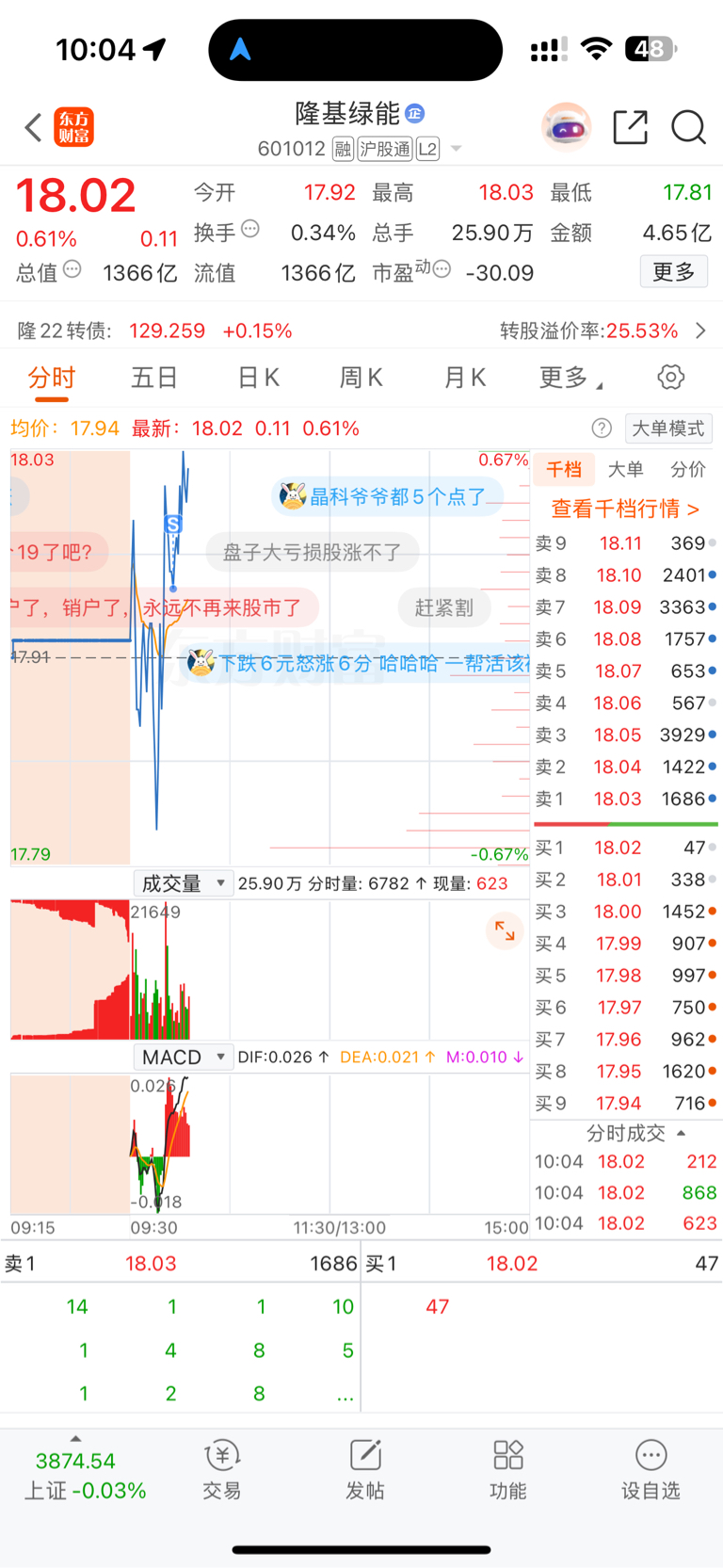The width and height of the screenshot is (723, 1568).
Task: Expand the 更多 chart period menu
Action: click(x=570, y=378)
